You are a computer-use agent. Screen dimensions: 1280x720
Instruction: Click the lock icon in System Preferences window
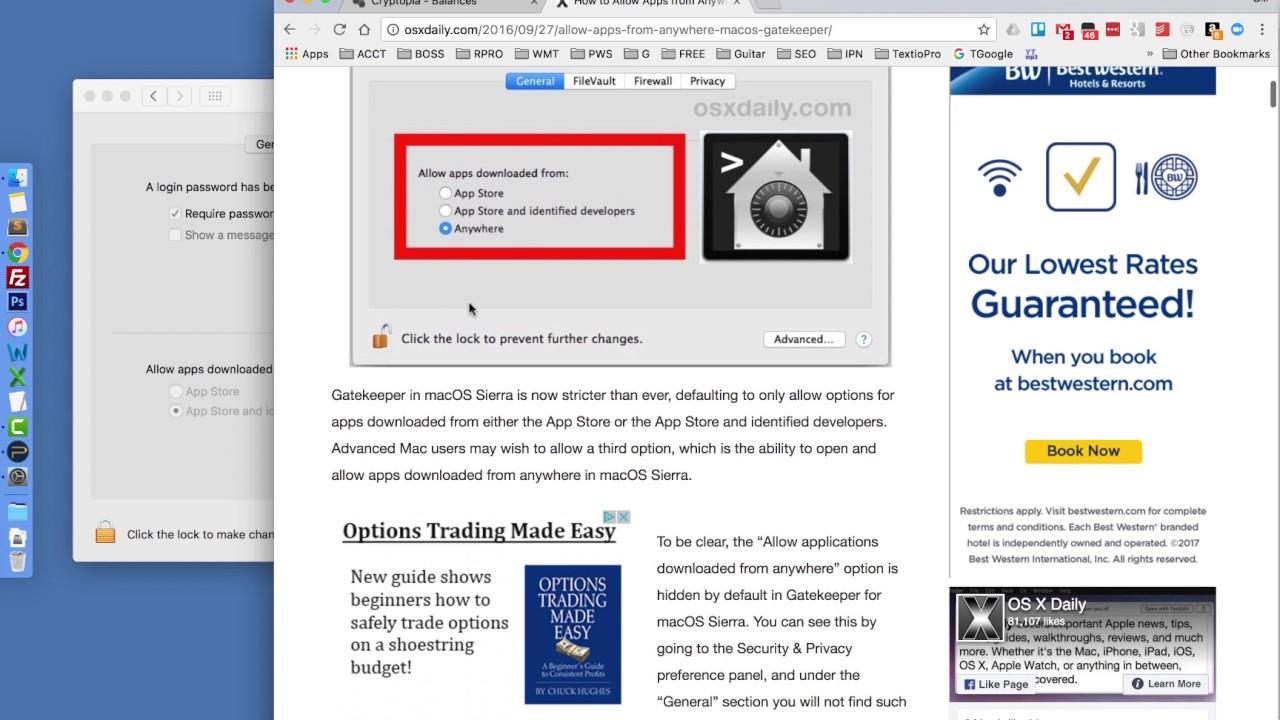tap(105, 533)
